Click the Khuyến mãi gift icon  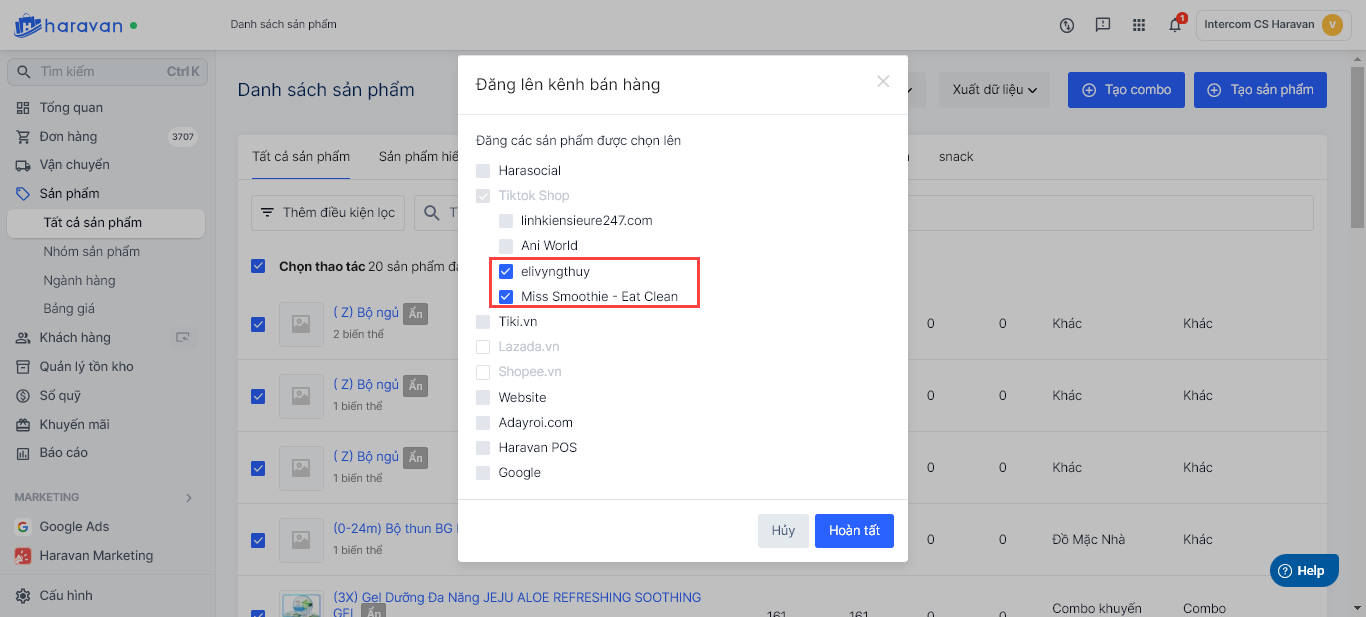(22, 425)
